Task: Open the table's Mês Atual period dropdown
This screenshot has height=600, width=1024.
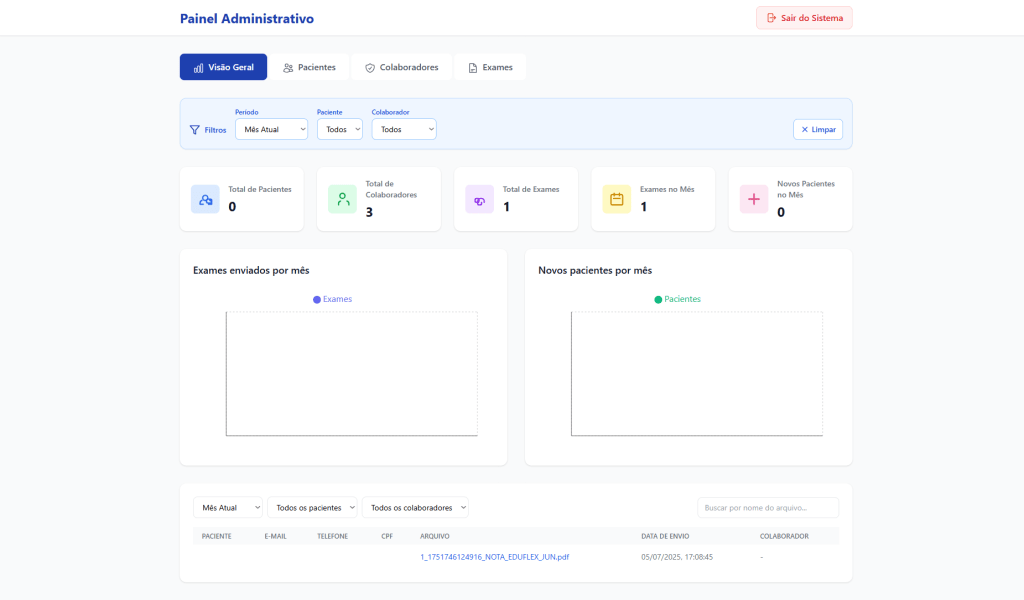Action: [x=228, y=508]
